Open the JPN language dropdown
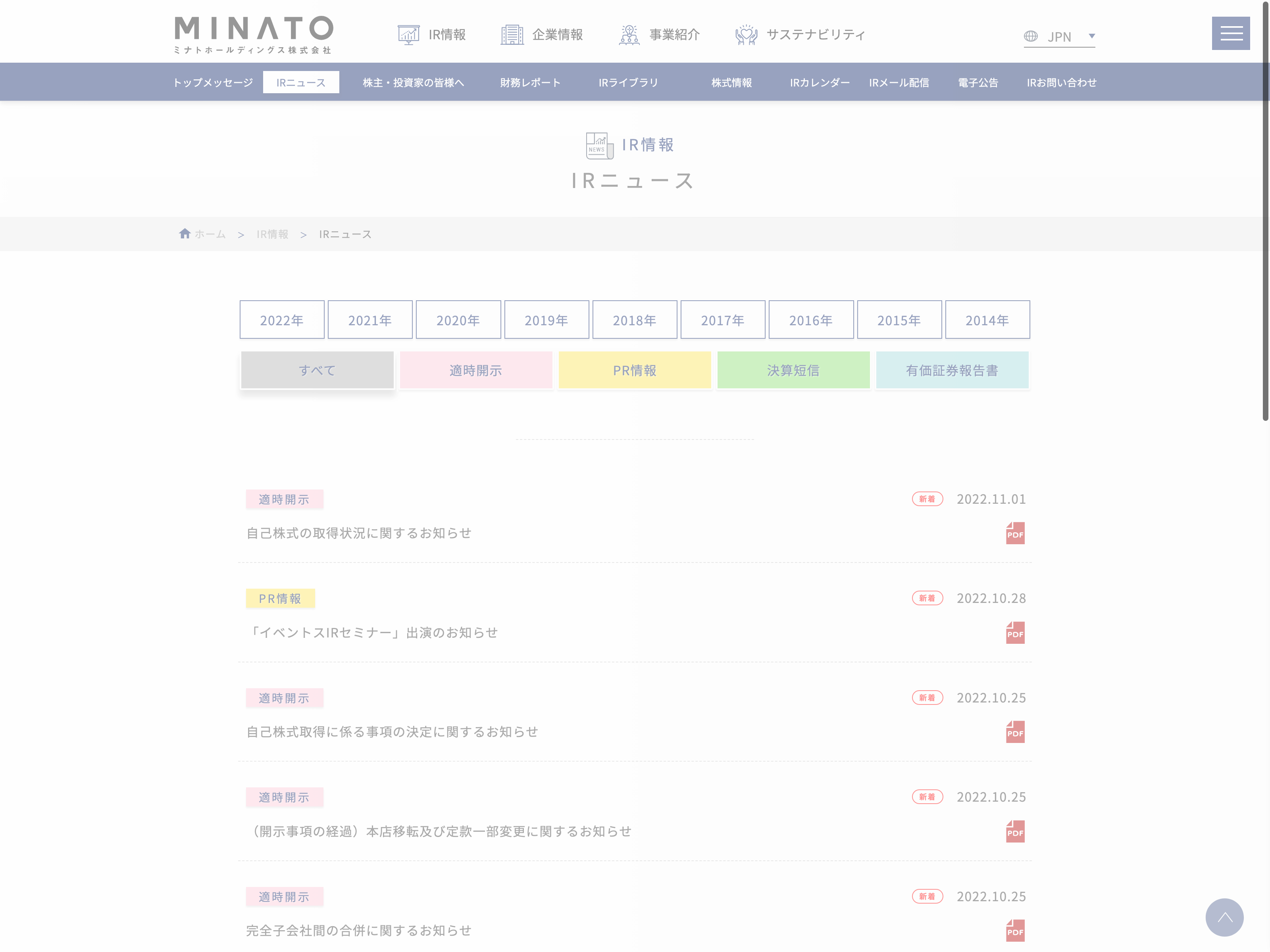 click(1059, 36)
